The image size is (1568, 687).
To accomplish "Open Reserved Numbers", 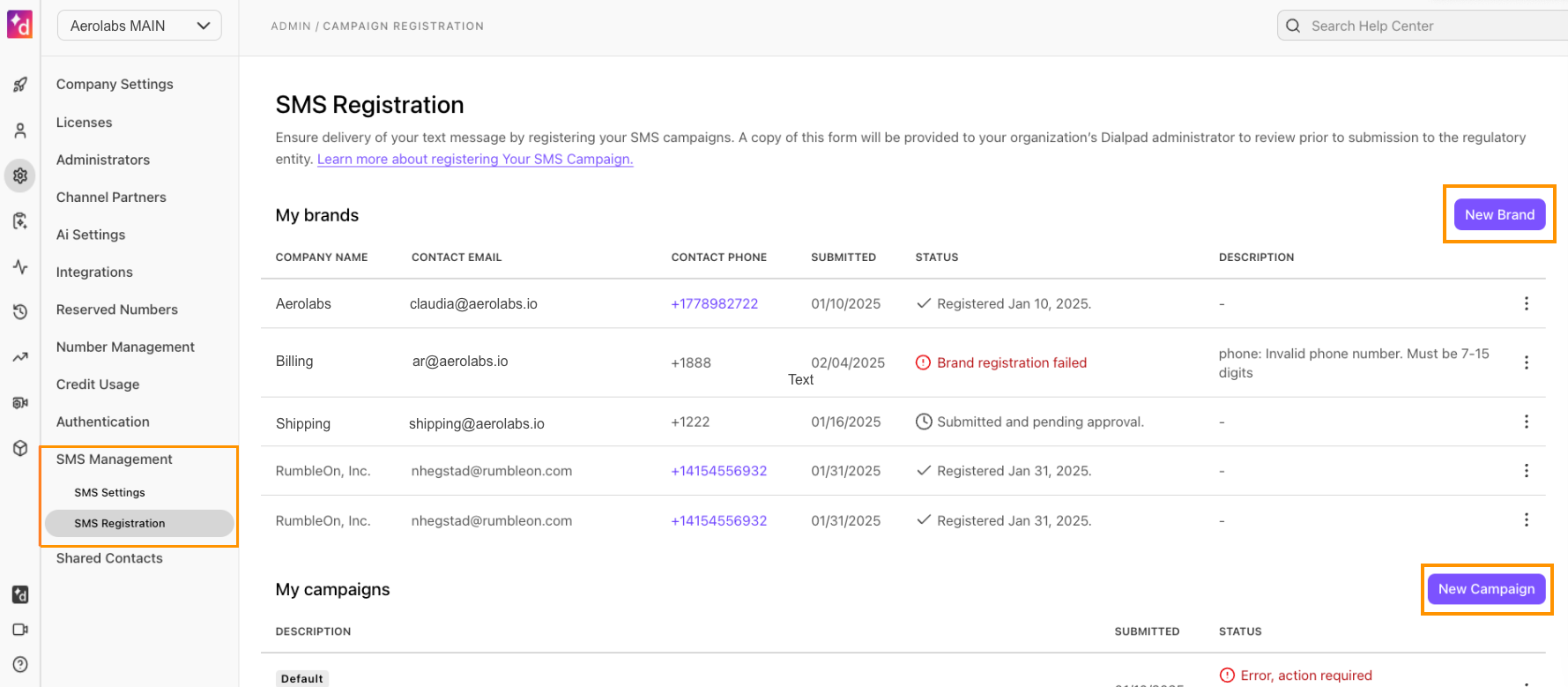I will 117,310.
